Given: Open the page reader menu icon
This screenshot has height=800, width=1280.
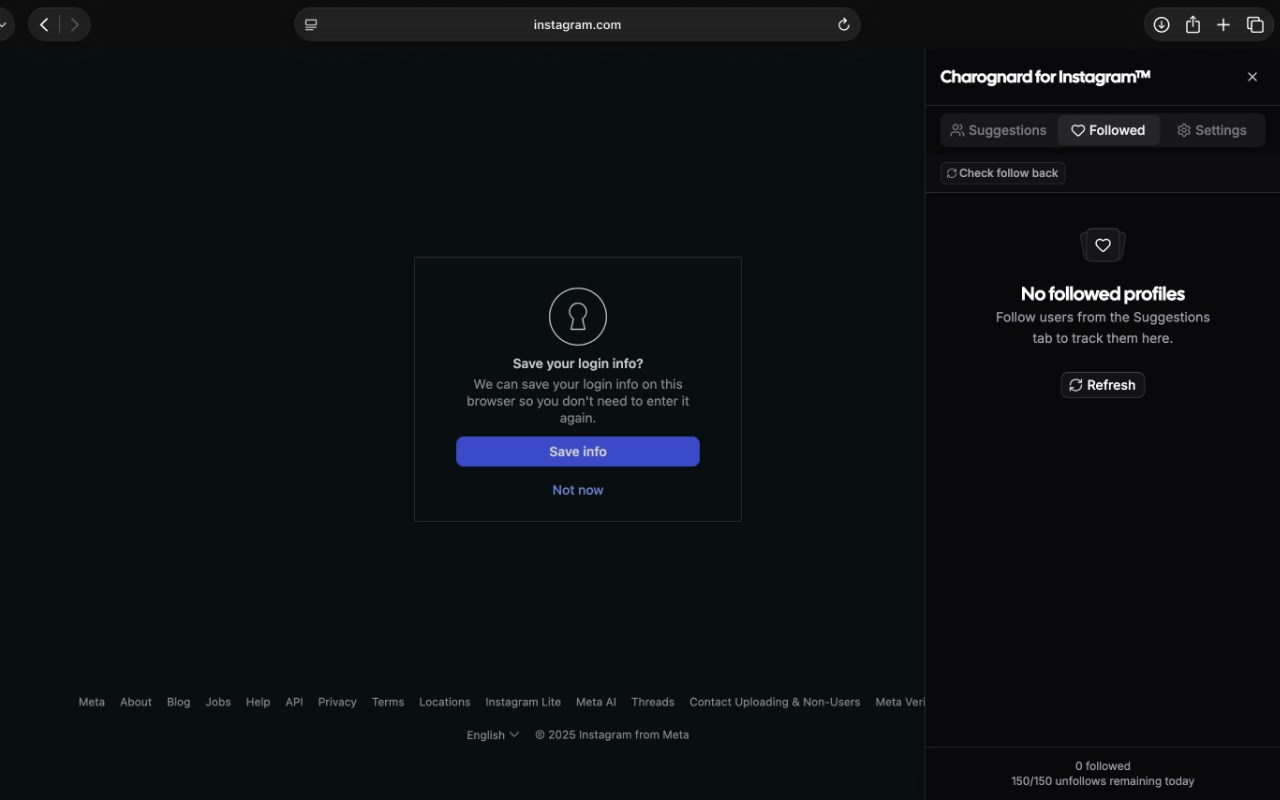Looking at the screenshot, I should click(311, 25).
